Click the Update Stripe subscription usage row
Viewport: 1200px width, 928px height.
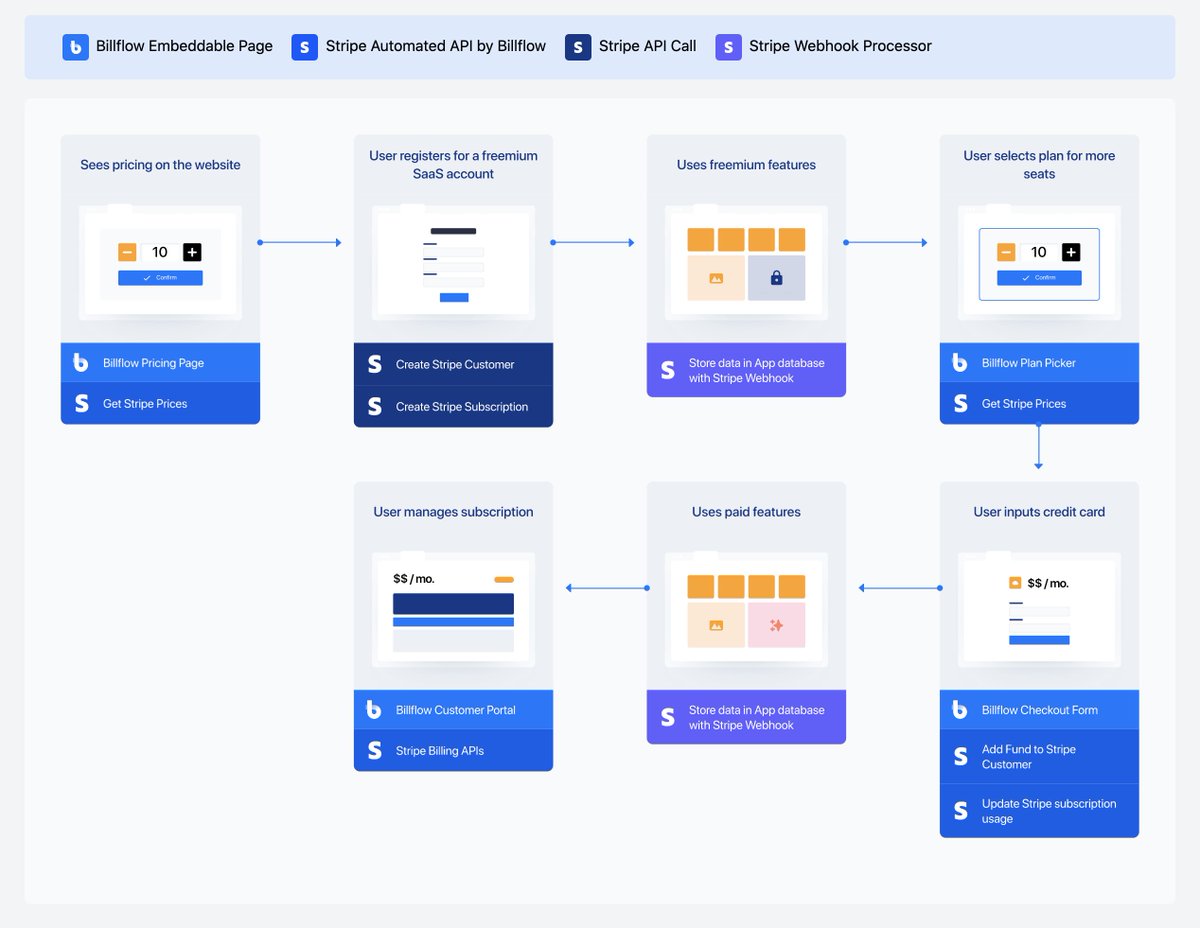[x=1039, y=811]
